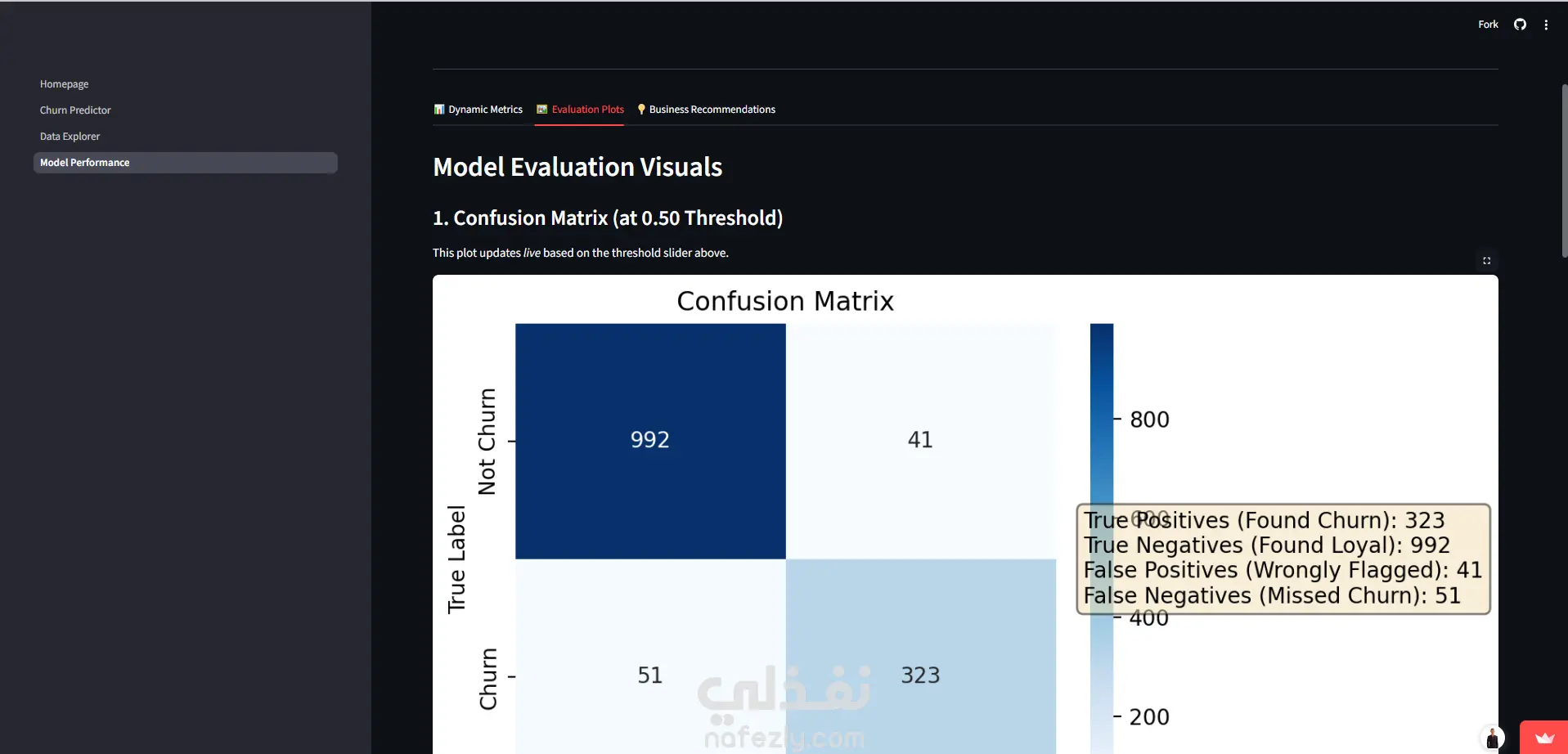This screenshot has width=1568, height=754.
Task: Click the True Positives summary legend box
Action: [x=1283, y=559]
